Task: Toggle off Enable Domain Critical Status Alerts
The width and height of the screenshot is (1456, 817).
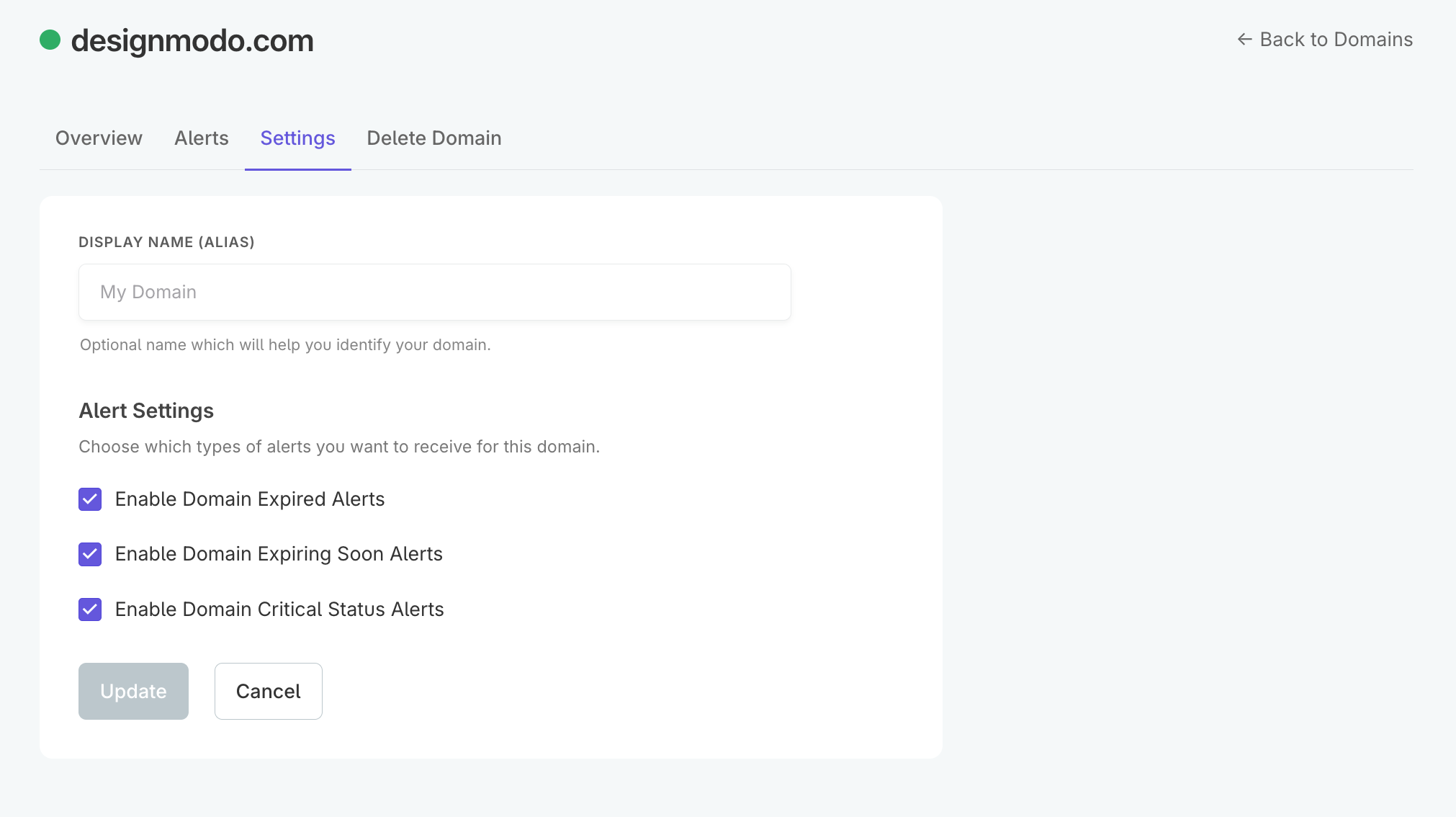Action: (x=89, y=610)
